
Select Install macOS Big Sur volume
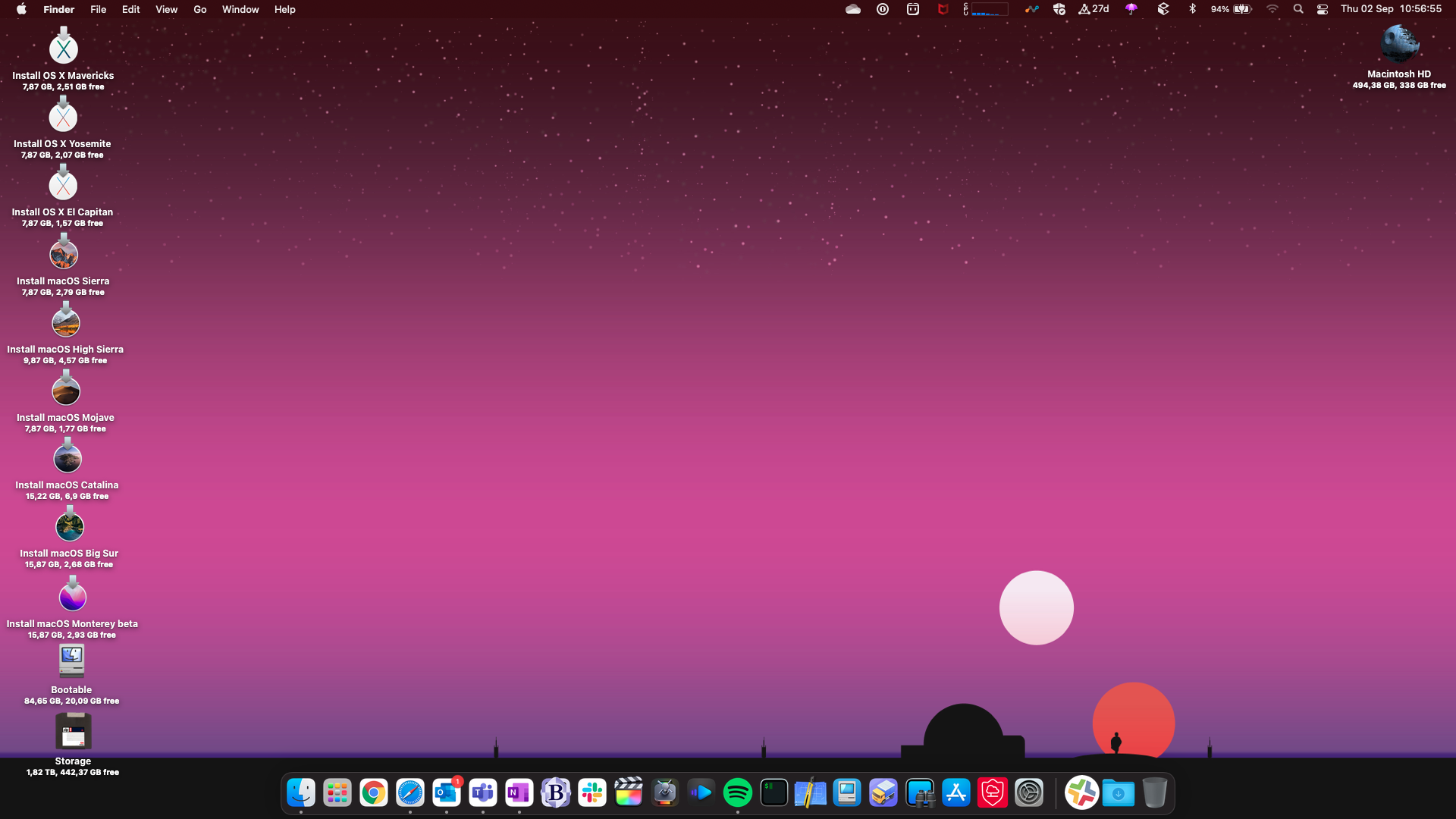coord(69,528)
